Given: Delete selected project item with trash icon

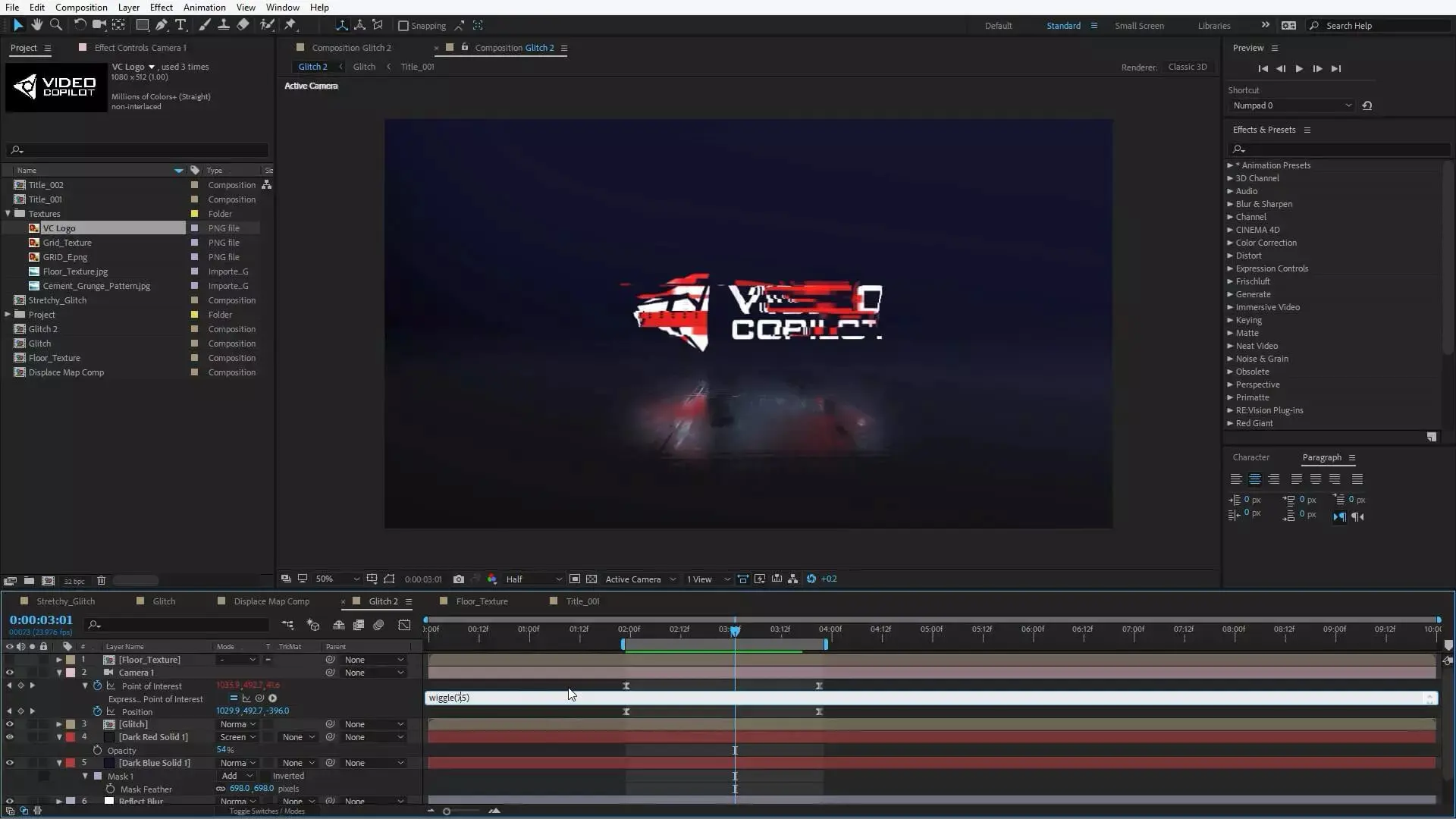Looking at the screenshot, I should [x=101, y=581].
